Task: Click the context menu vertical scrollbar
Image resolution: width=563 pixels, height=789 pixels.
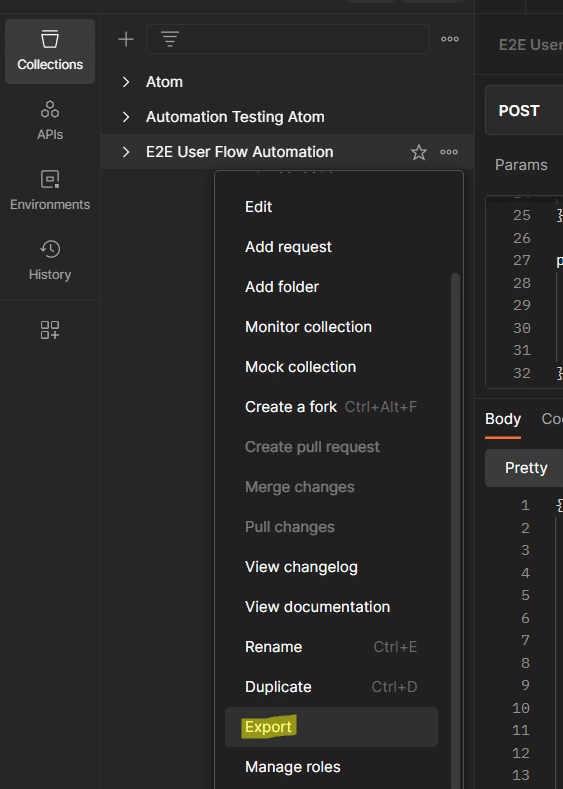Action: click(455, 531)
